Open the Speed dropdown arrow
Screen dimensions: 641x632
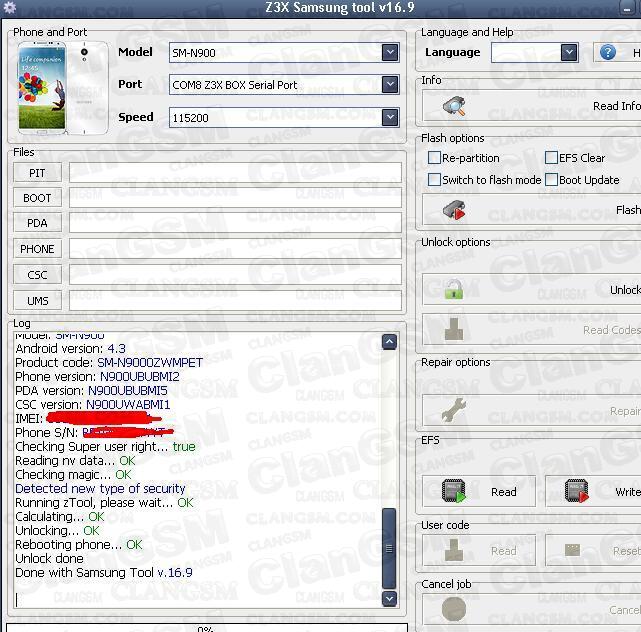(x=390, y=117)
